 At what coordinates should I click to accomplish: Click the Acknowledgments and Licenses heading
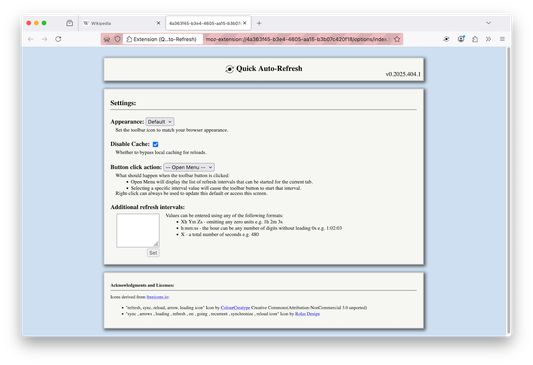pos(142,285)
